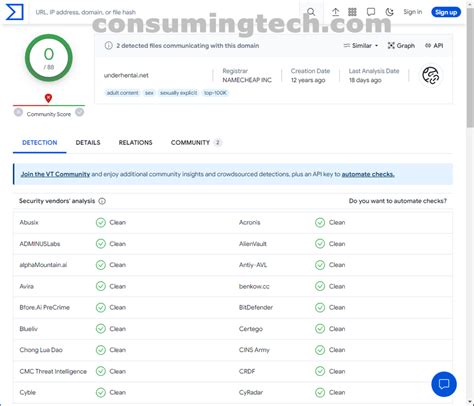474x406 pixels.
Task: Click the Abusix clean checkmark icon
Action: click(101, 222)
